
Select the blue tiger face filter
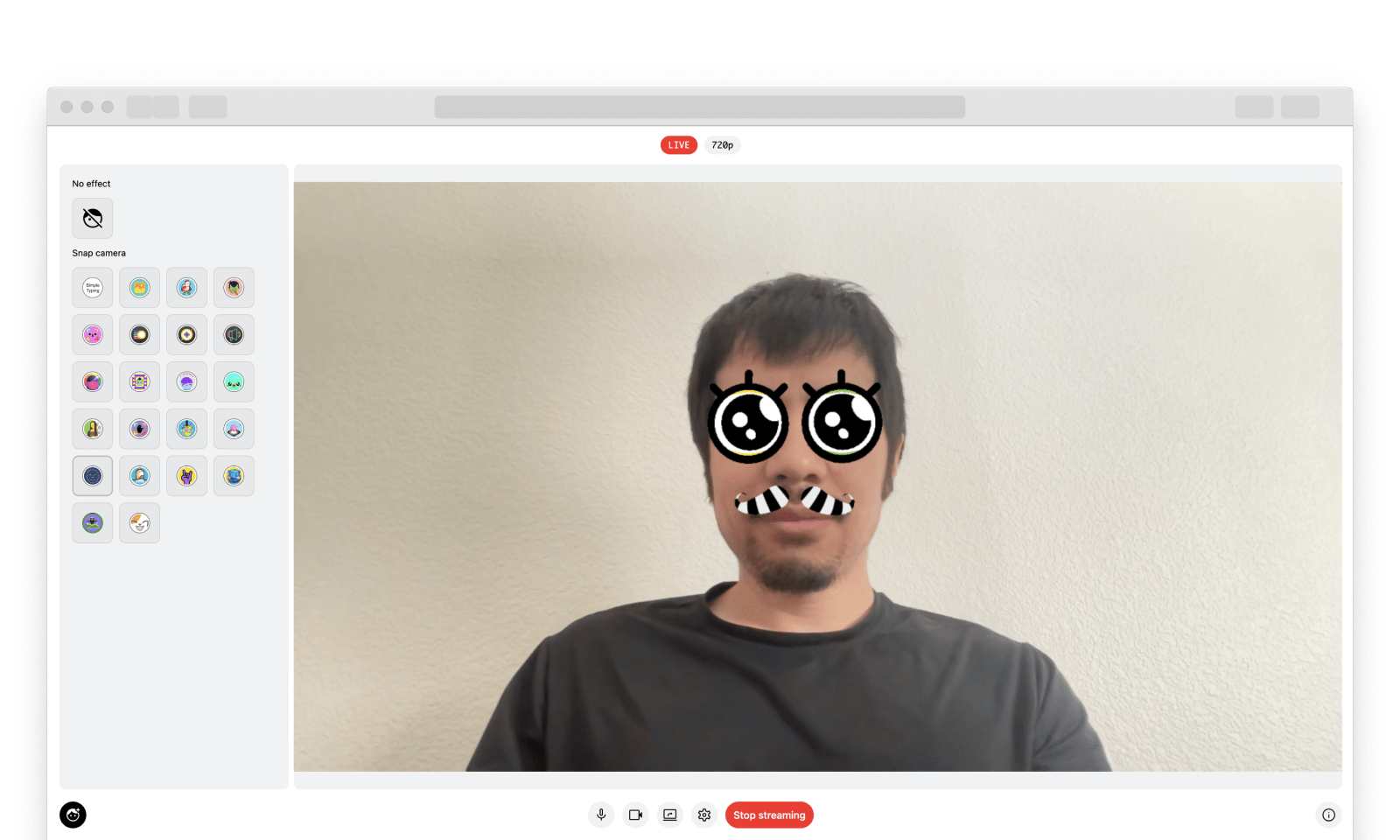click(x=234, y=475)
